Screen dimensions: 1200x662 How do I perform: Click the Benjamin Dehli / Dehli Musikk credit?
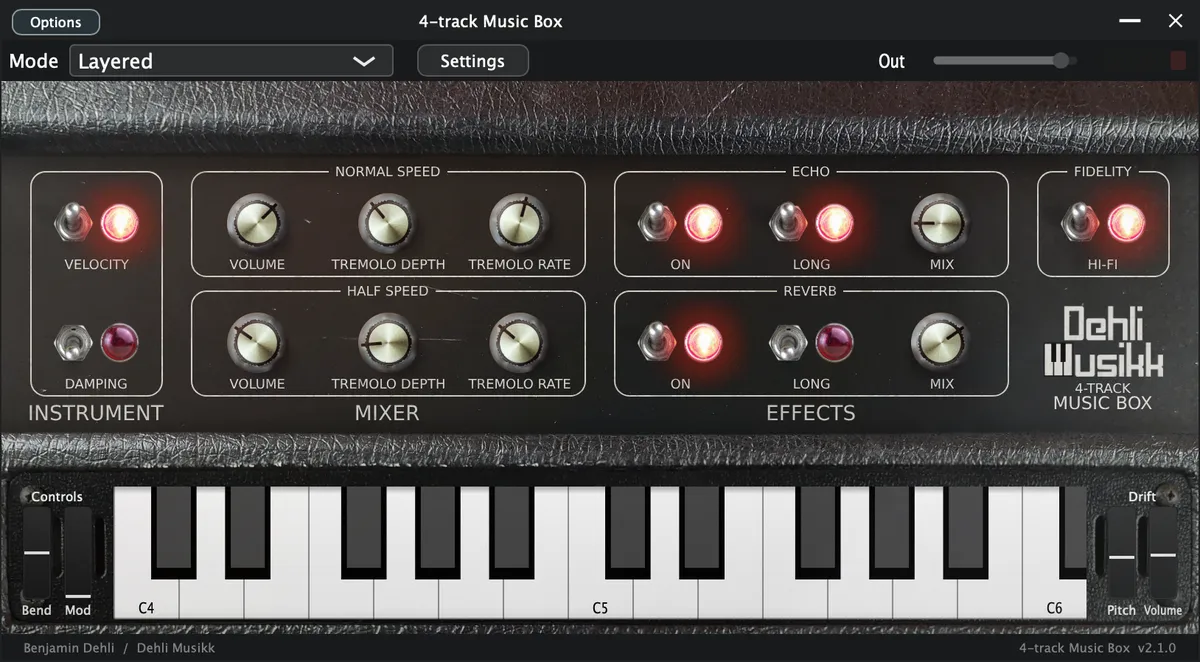(x=119, y=648)
